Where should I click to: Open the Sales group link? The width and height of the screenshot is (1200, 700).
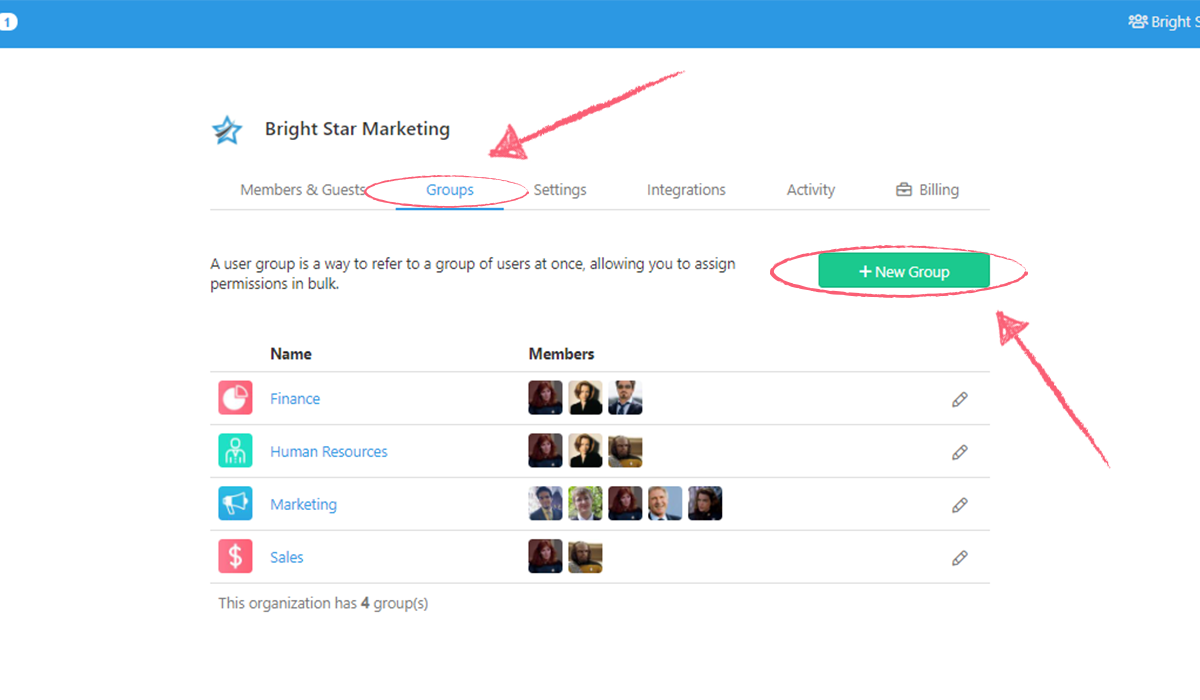tap(287, 558)
